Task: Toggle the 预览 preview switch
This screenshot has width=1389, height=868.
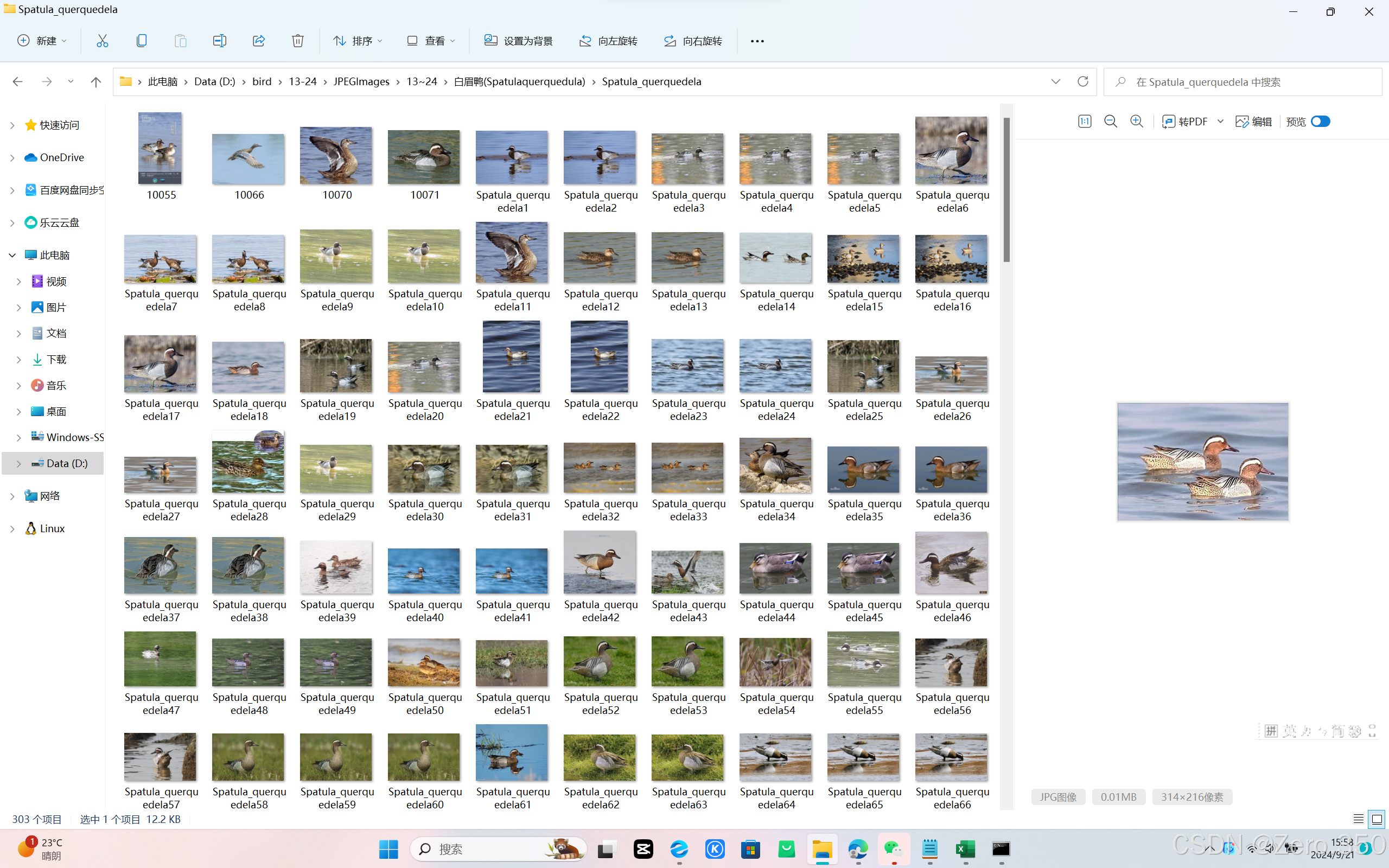Action: pos(1320,121)
